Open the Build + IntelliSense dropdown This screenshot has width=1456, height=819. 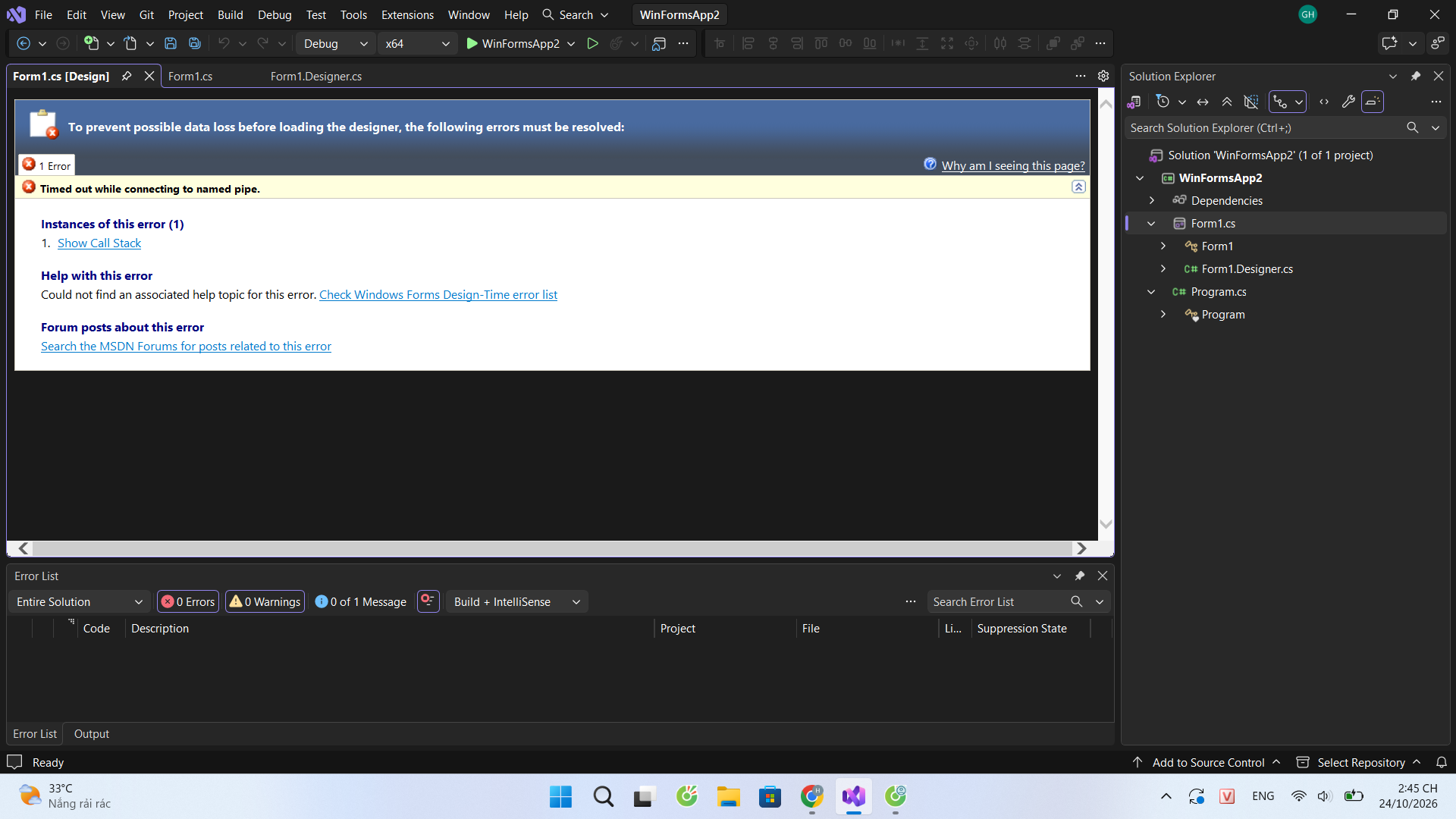[516, 601]
